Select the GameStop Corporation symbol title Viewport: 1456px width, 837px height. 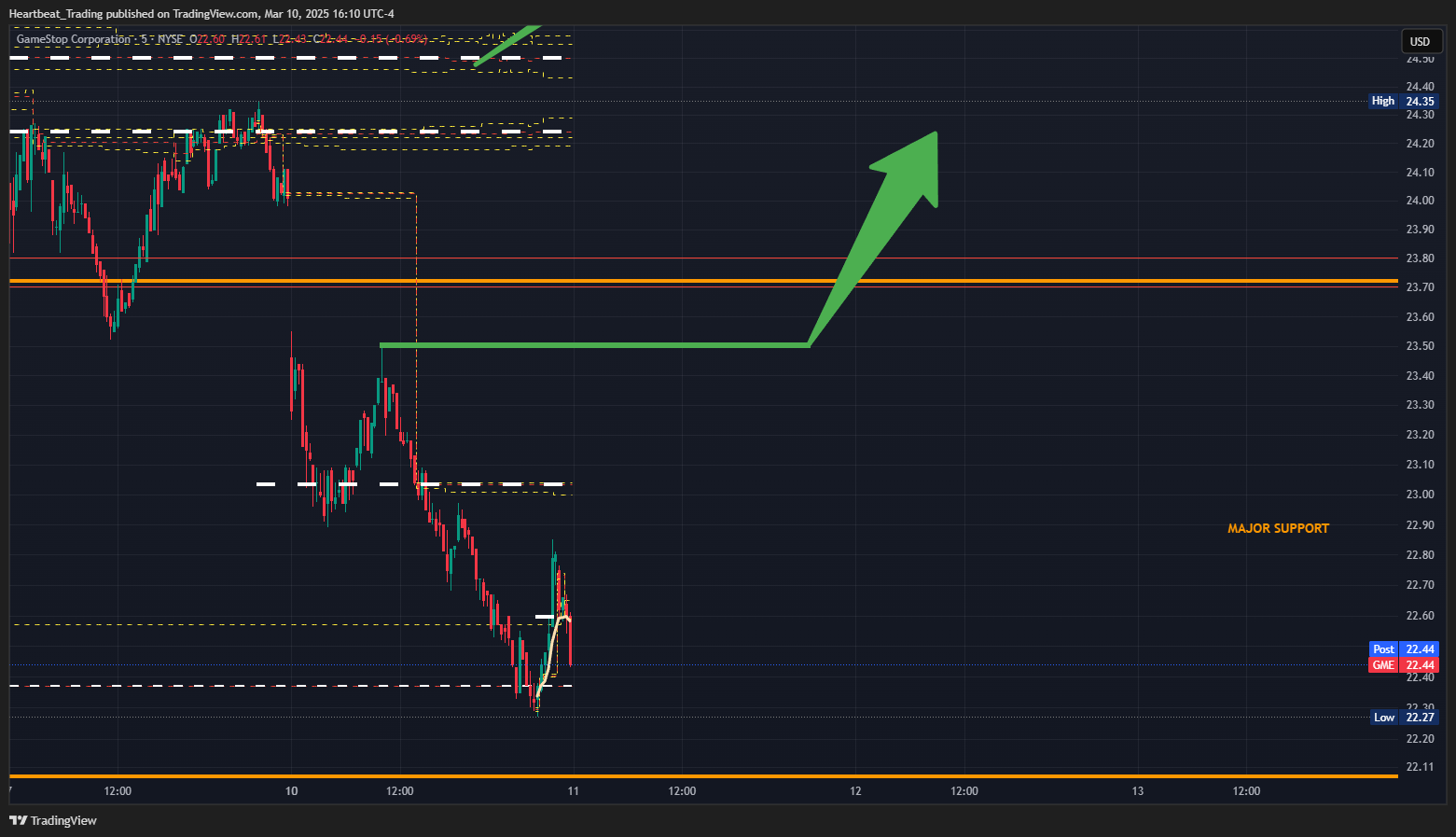[x=74, y=39]
